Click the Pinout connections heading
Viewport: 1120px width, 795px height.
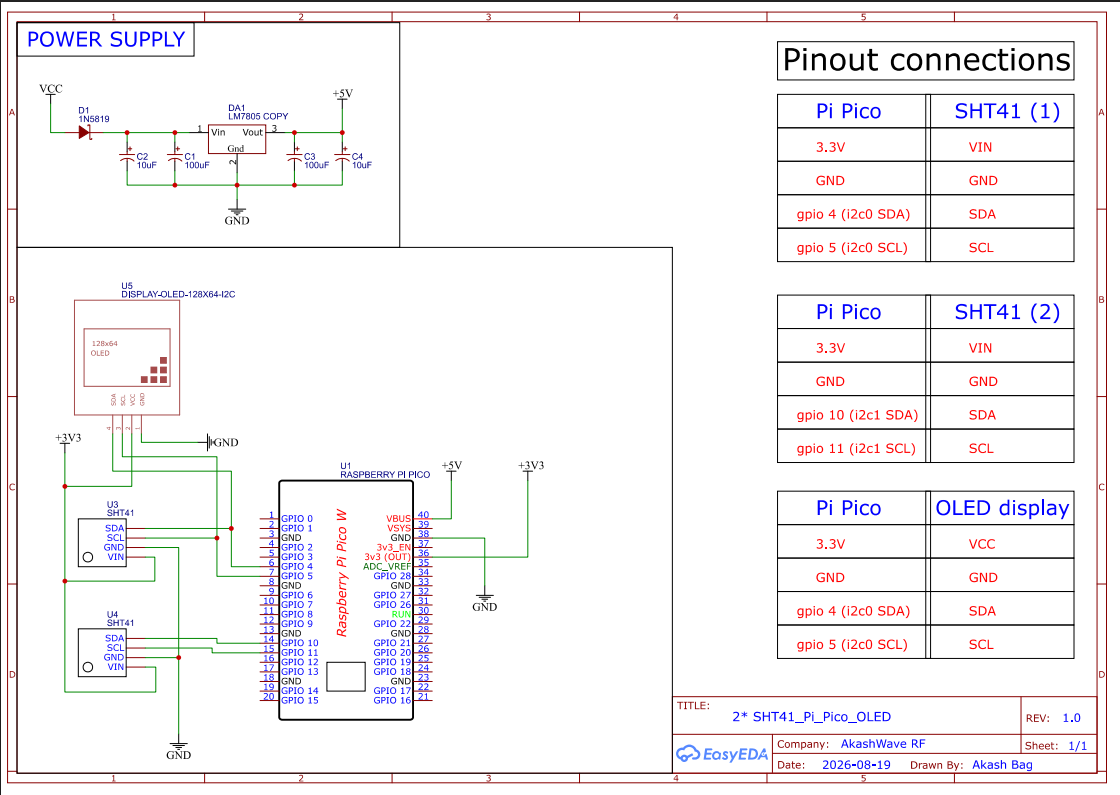tap(926, 60)
